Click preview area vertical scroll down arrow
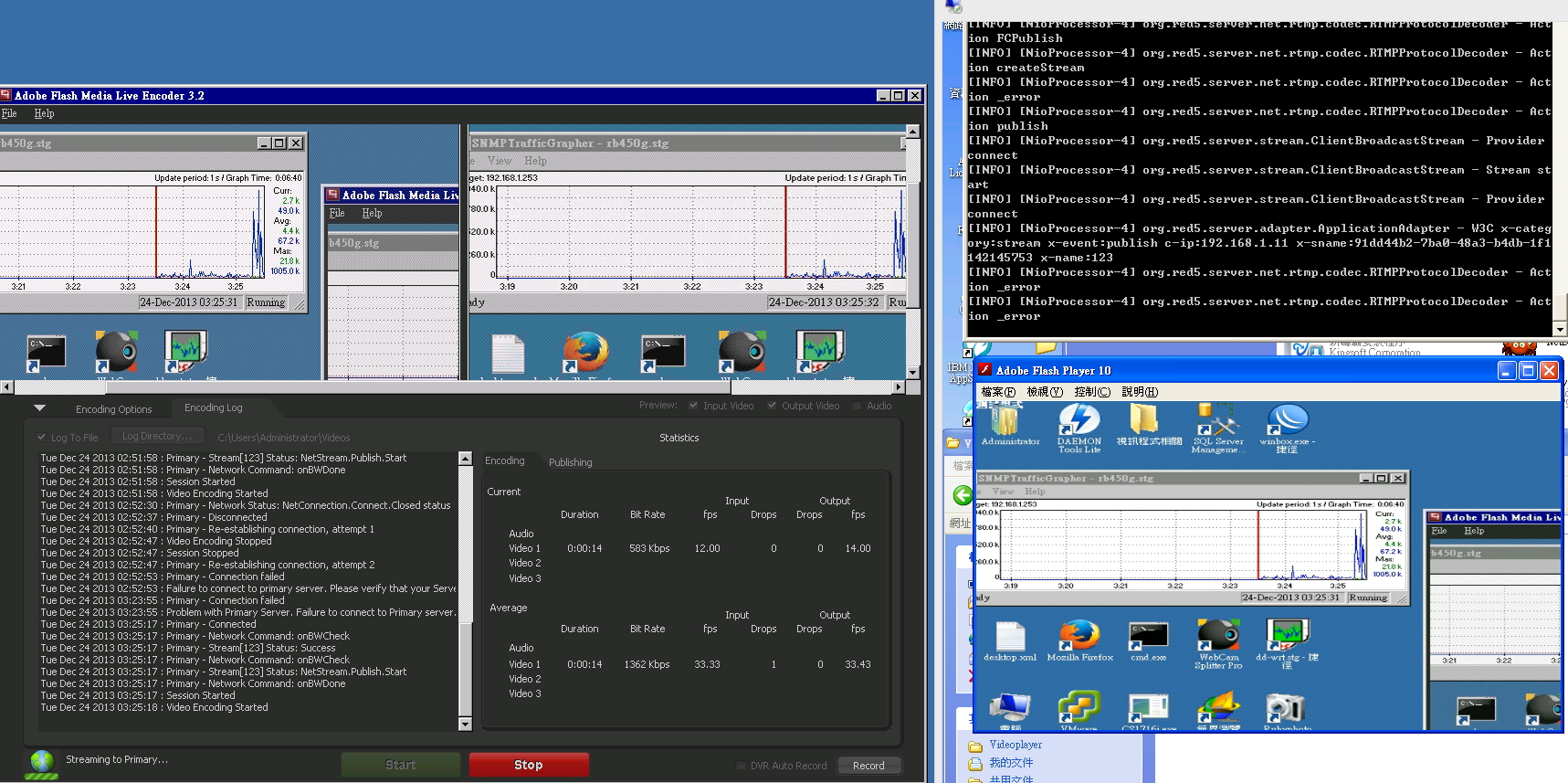This screenshot has width=1568, height=783. coord(912,373)
